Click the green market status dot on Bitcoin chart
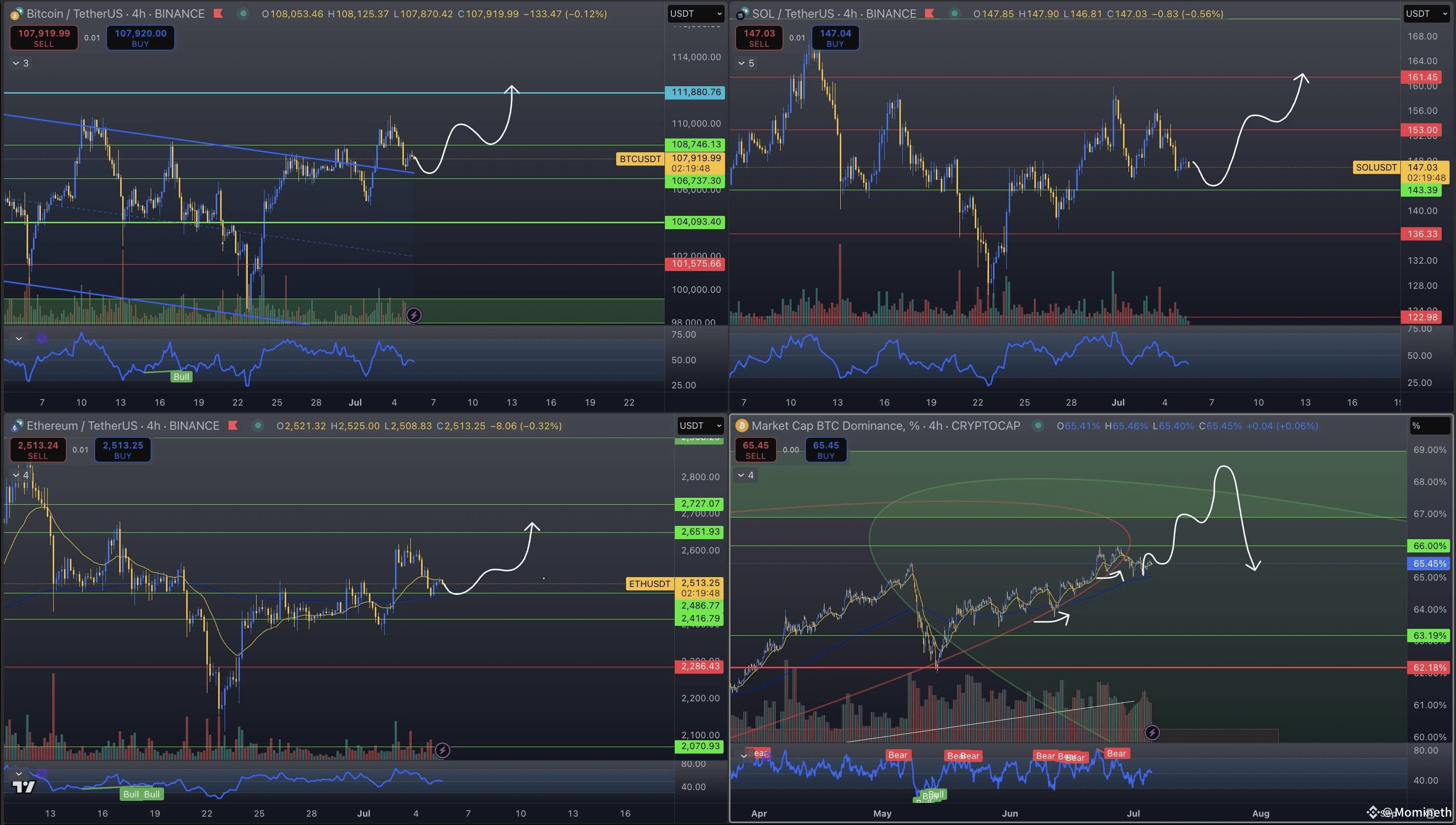Image resolution: width=1456 pixels, height=825 pixels. click(243, 14)
